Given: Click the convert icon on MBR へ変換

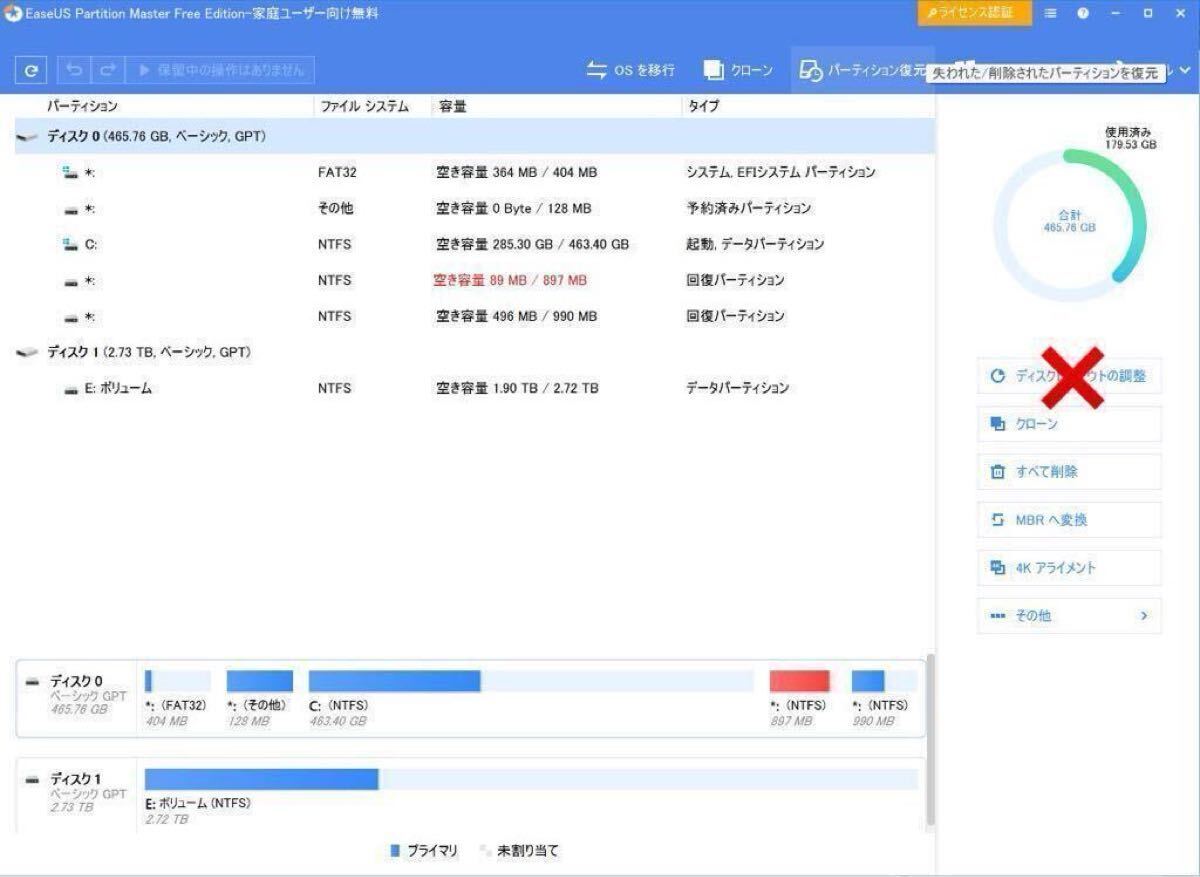Looking at the screenshot, I should point(997,520).
